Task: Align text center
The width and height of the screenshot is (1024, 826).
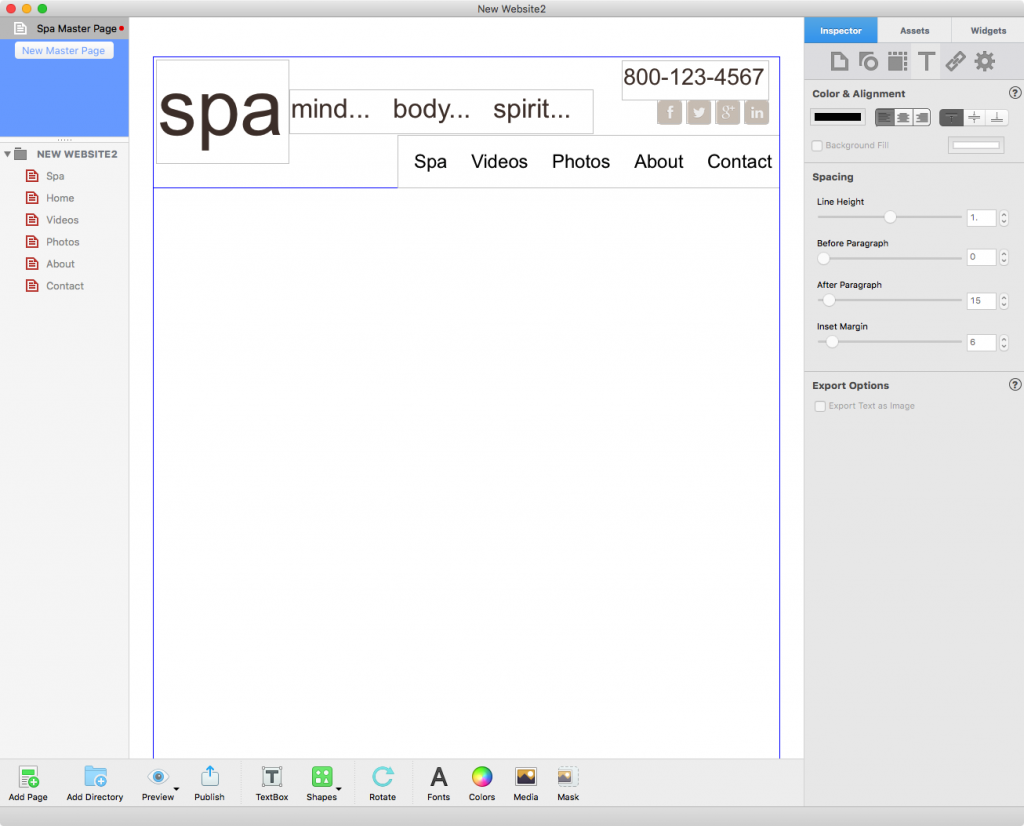Action: [x=903, y=118]
